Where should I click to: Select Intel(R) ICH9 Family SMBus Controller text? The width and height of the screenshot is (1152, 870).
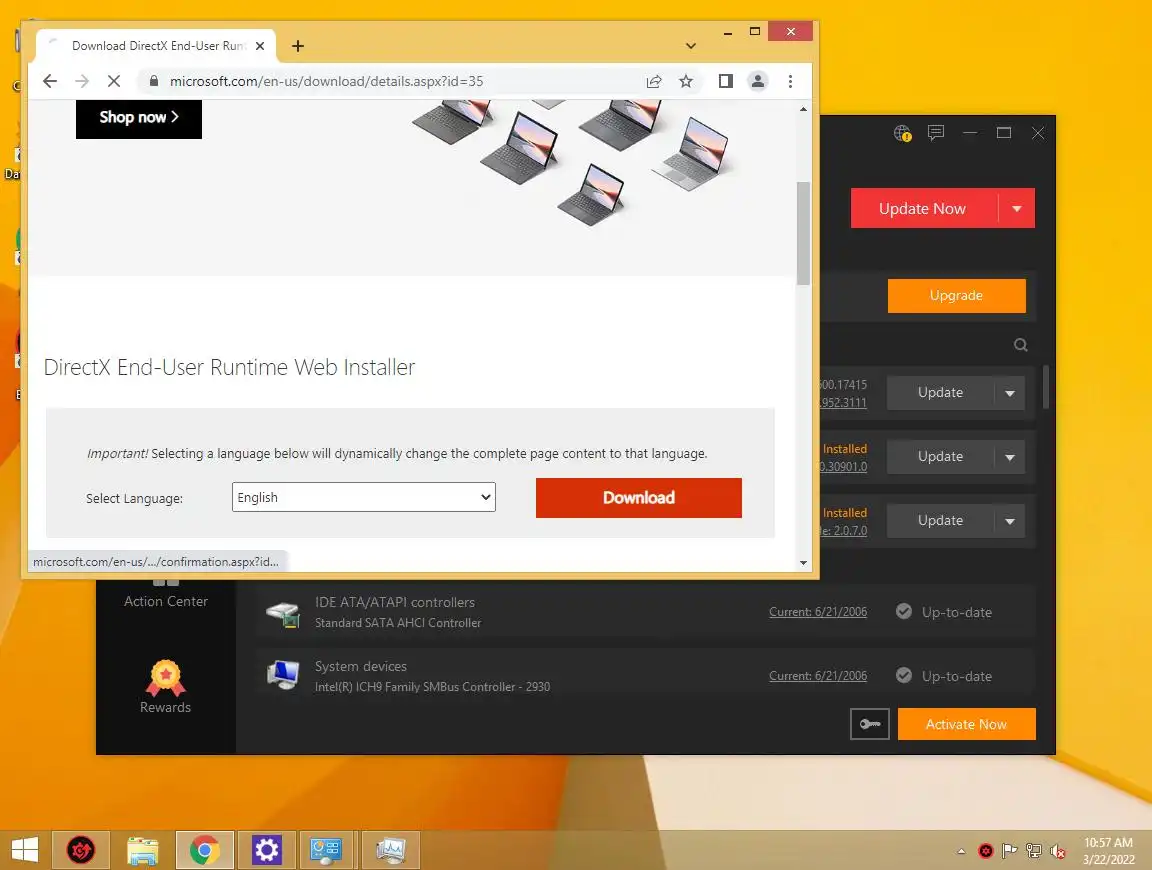tap(432, 686)
